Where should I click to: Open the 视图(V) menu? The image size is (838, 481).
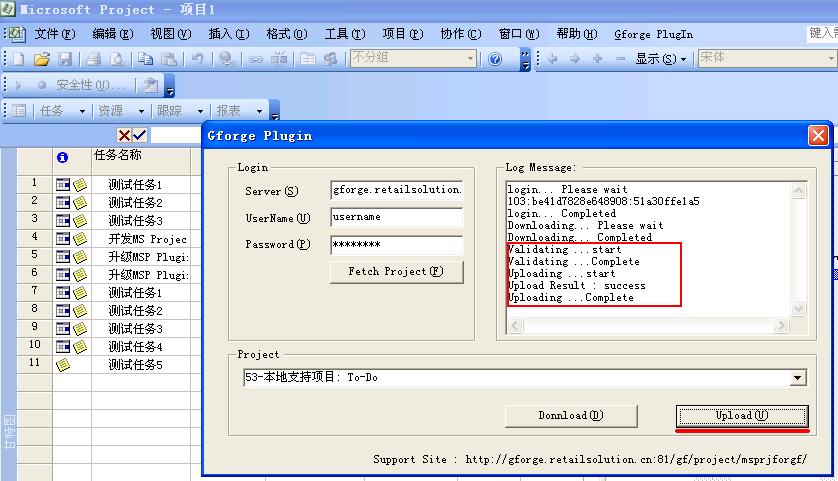point(170,34)
